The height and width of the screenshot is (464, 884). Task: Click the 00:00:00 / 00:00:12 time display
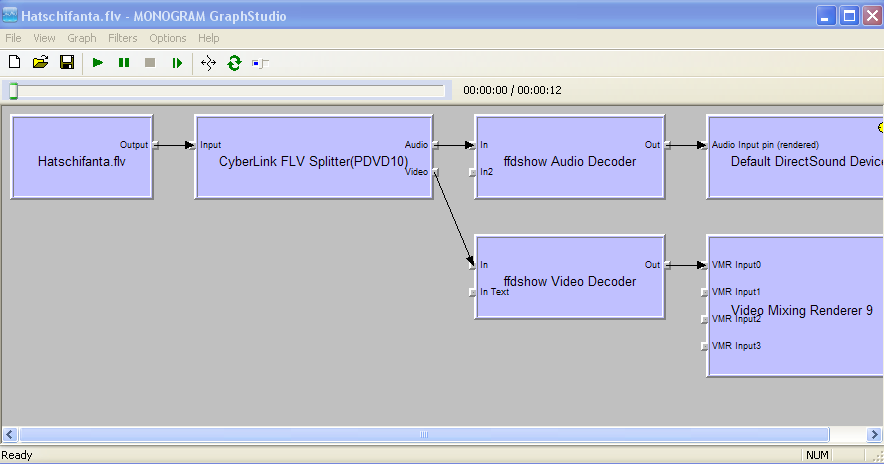[512, 90]
